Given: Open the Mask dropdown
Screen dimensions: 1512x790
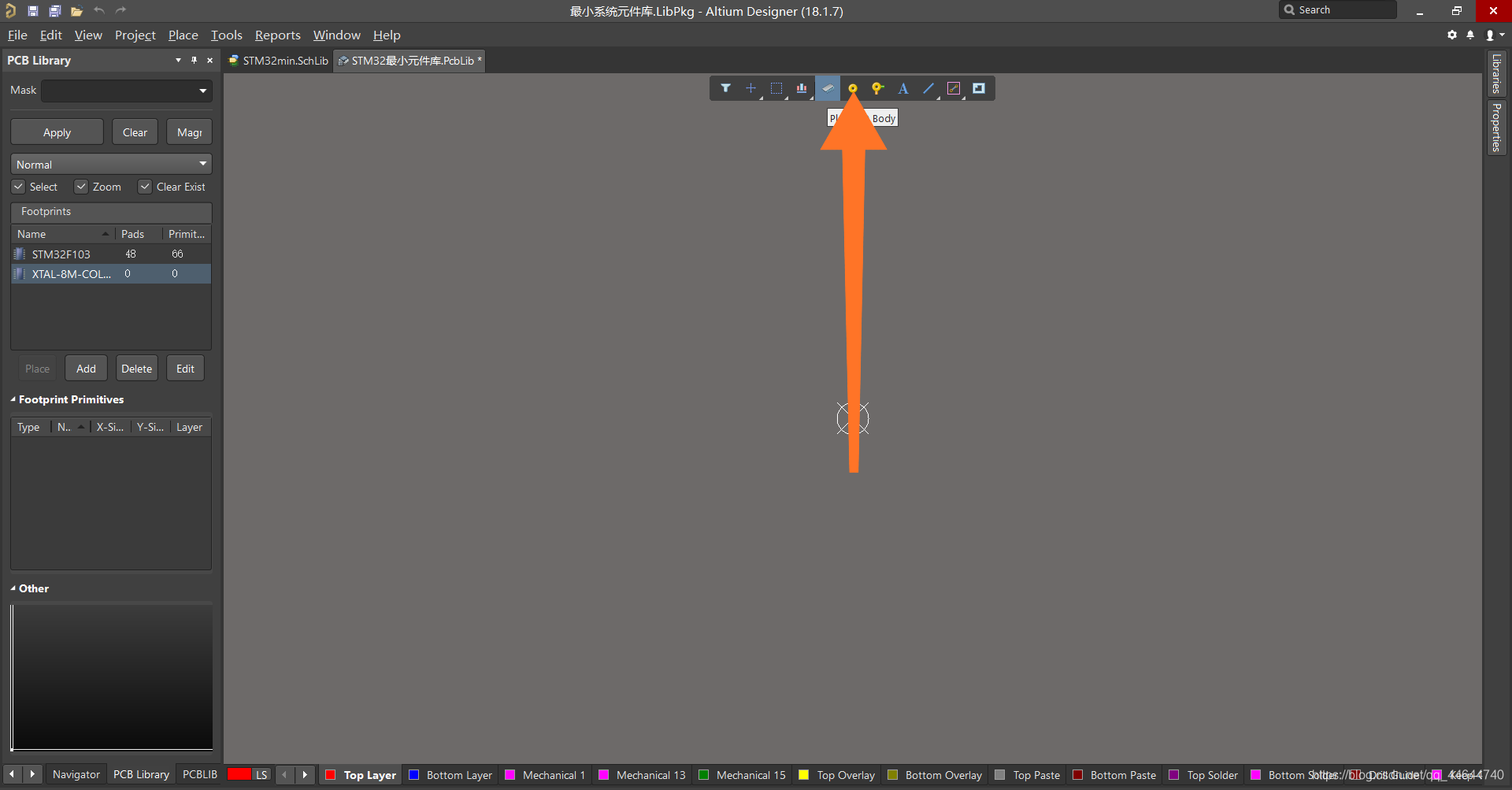Looking at the screenshot, I should point(203,91).
